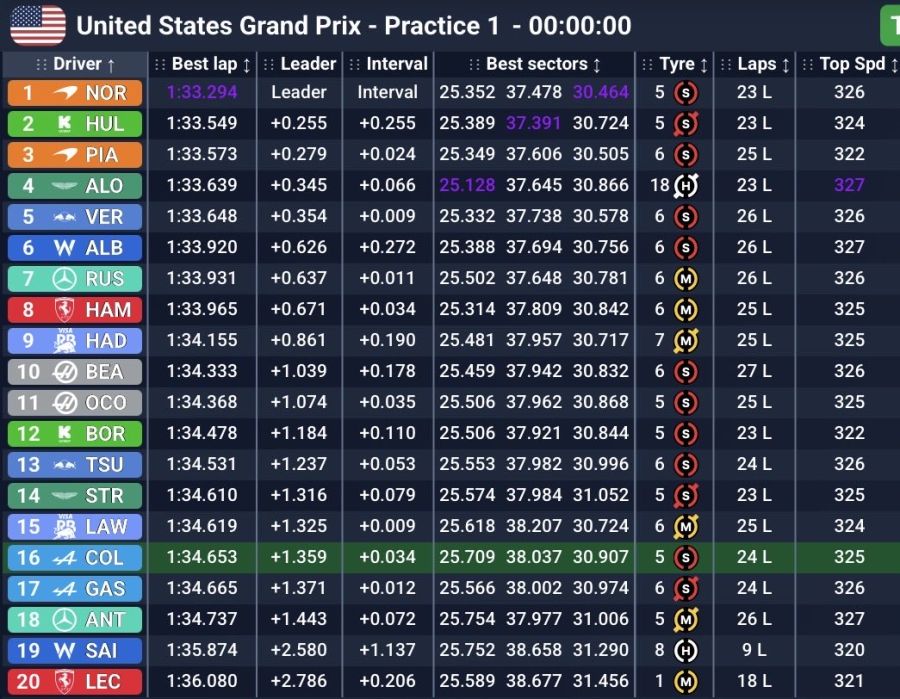
Task: Click Russell's medium tyre icon
Action: [x=685, y=278]
